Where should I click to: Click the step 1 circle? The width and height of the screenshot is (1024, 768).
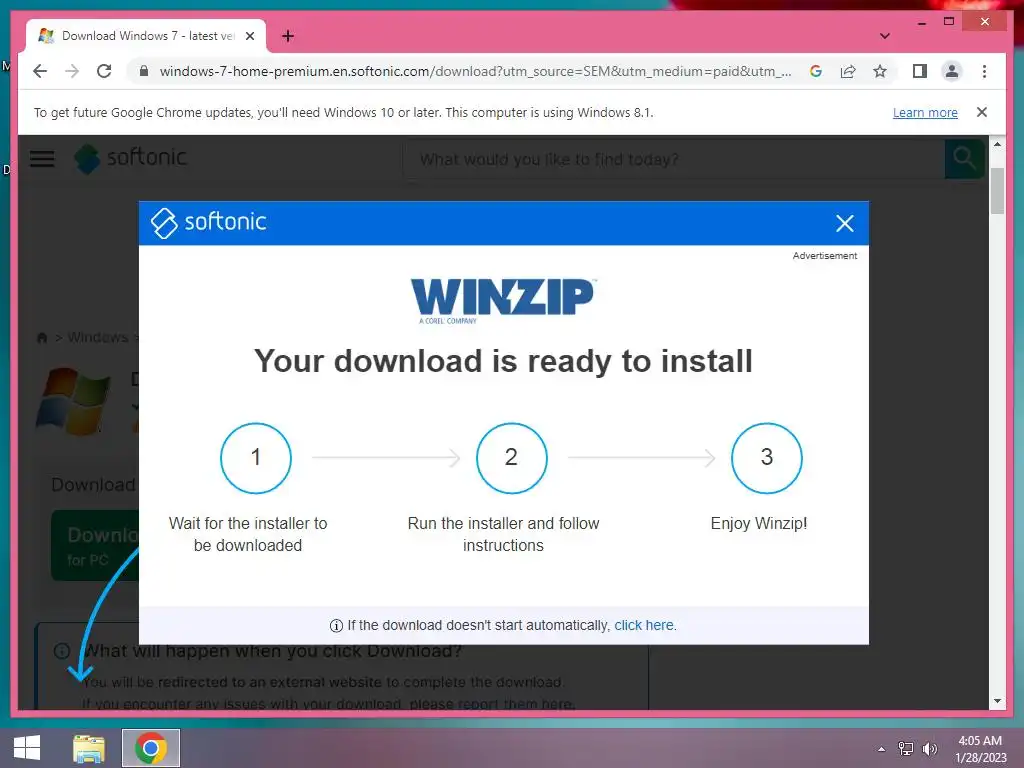click(x=256, y=458)
